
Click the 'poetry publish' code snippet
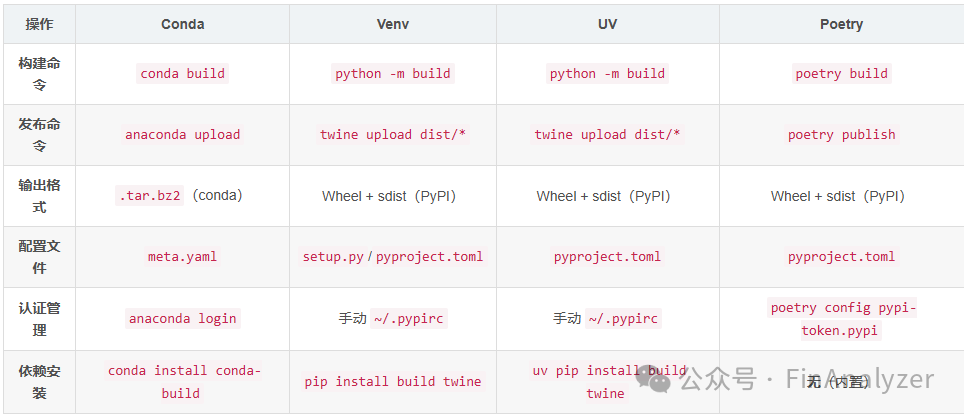(841, 135)
